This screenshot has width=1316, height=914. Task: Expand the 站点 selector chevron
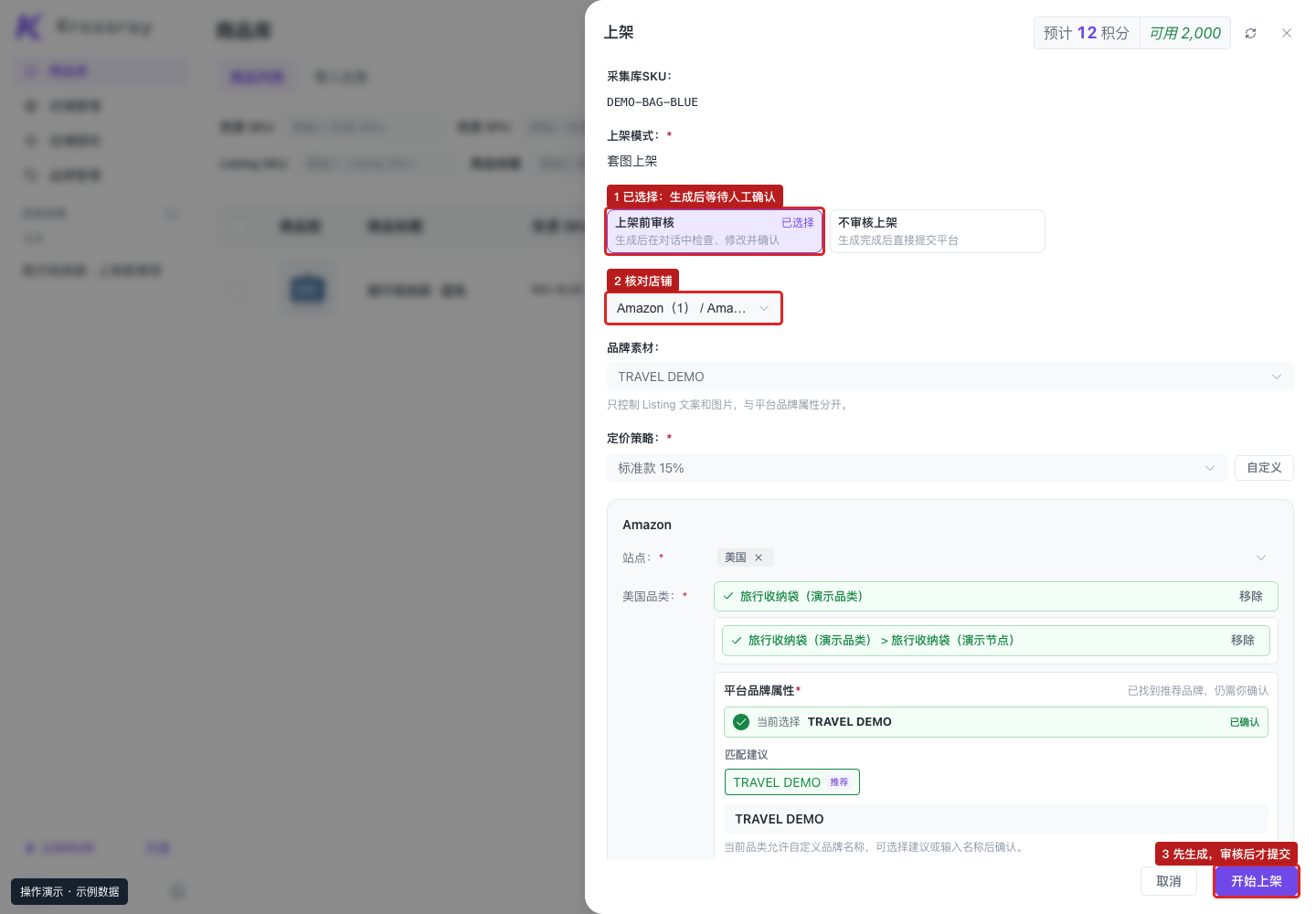1261,558
